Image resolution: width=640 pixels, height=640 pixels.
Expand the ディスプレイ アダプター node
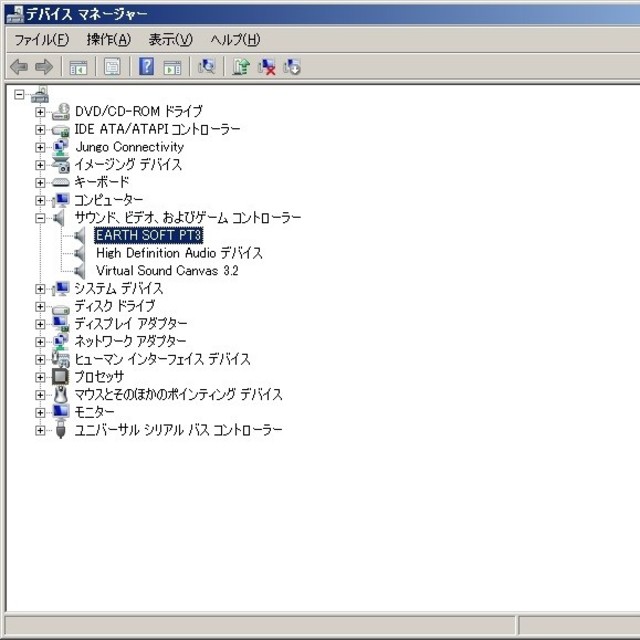tap(40, 324)
